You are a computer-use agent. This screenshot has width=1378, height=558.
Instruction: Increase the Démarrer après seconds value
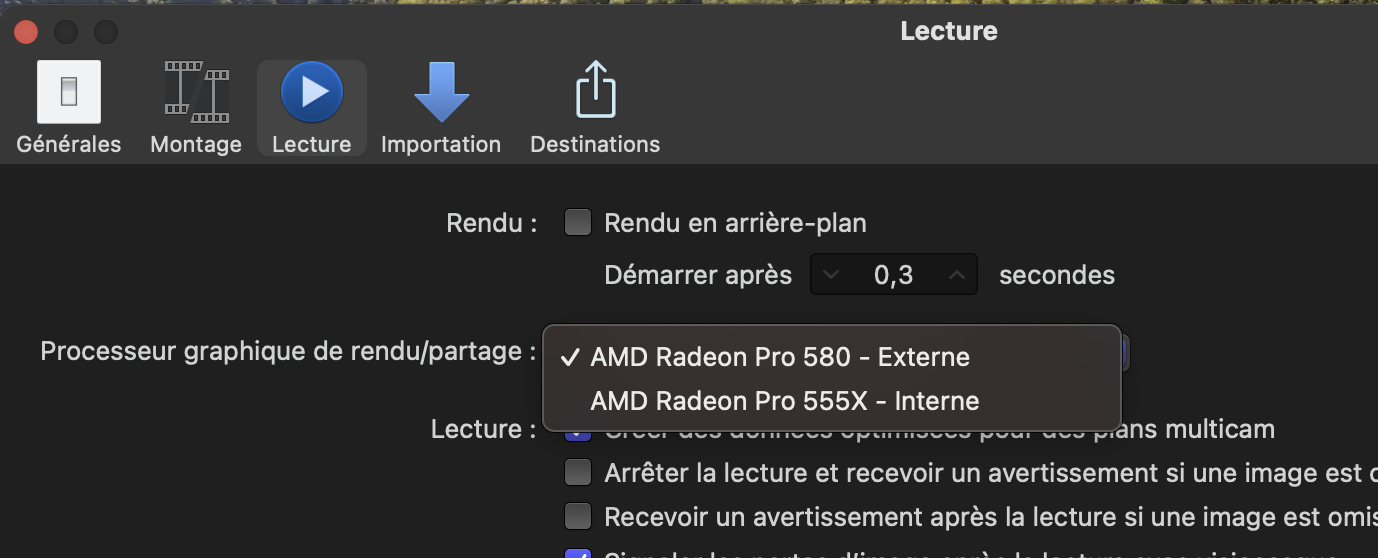(x=956, y=275)
